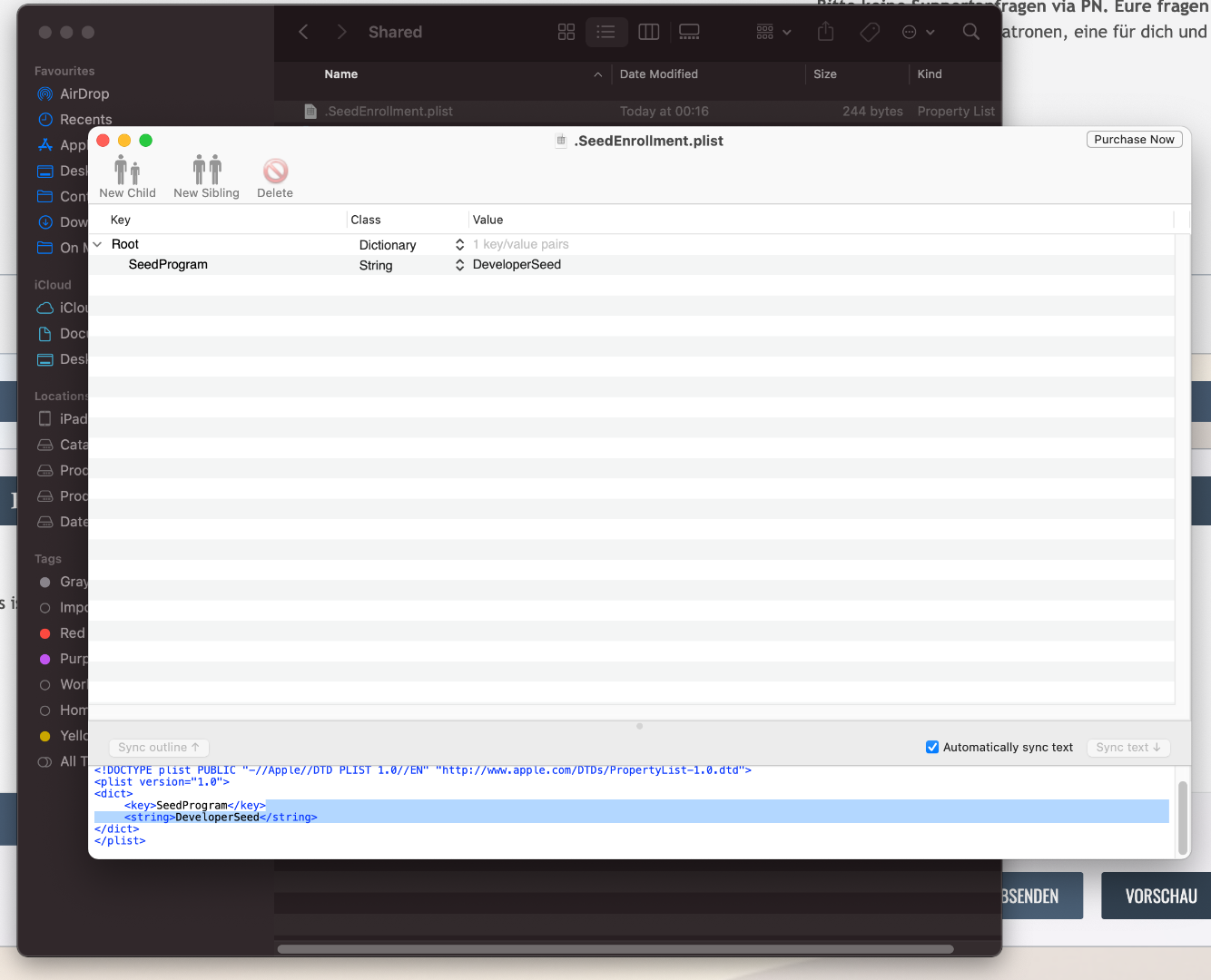Collapse the Root dictionary row
The width and height of the screenshot is (1211, 980).
coord(97,245)
